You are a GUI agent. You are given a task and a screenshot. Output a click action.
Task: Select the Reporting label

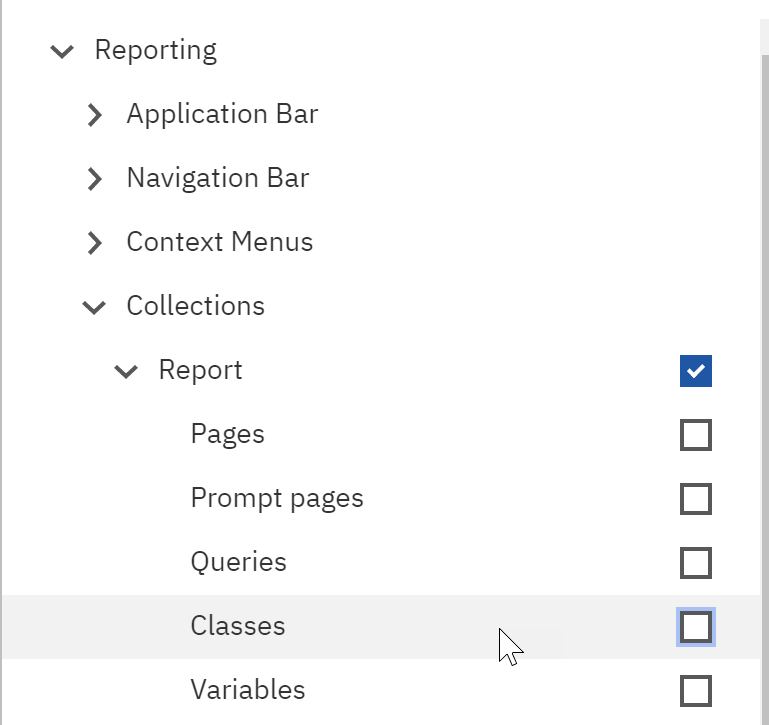tap(155, 51)
